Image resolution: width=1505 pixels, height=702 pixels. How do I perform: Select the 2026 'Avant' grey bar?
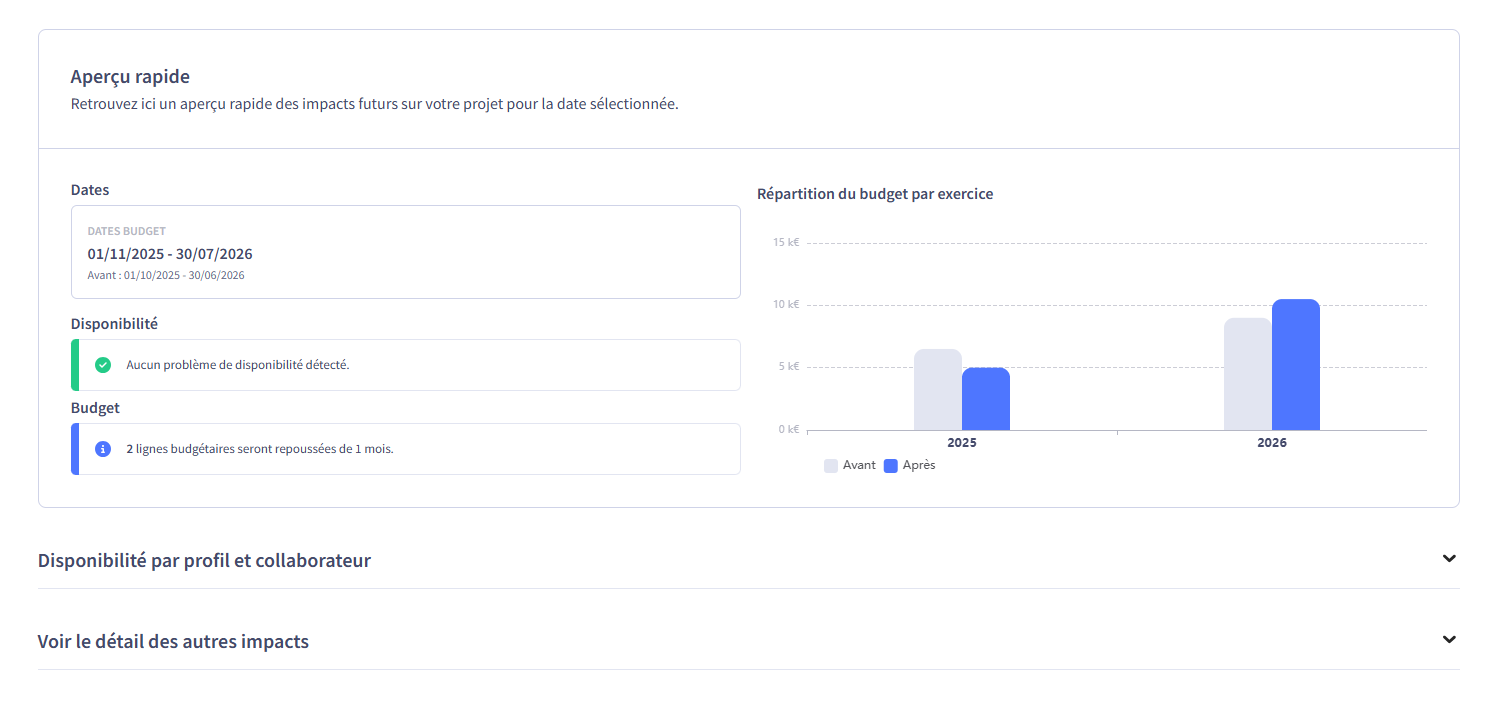click(1247, 375)
